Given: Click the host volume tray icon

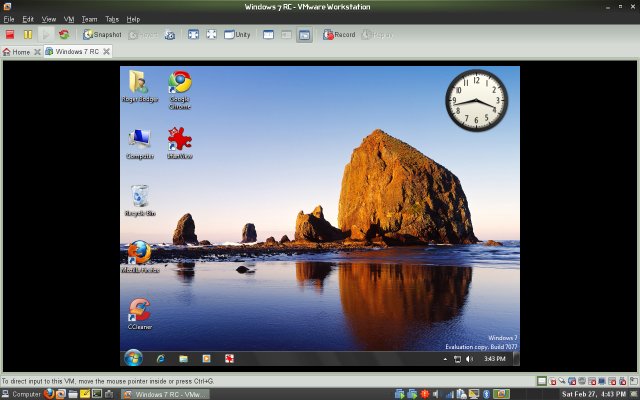Looking at the screenshot, I should [x=436, y=394].
